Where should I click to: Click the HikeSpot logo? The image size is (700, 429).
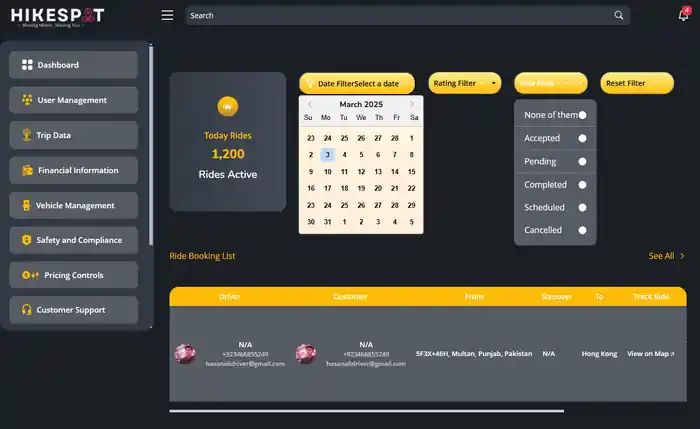tap(57, 16)
